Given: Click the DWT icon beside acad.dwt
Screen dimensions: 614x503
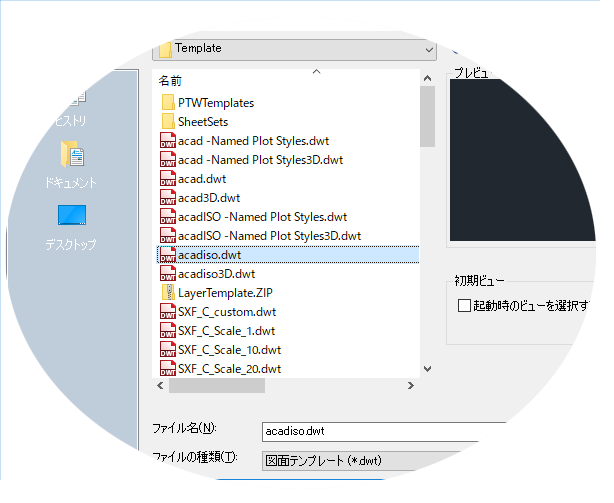Looking at the screenshot, I should [168, 178].
